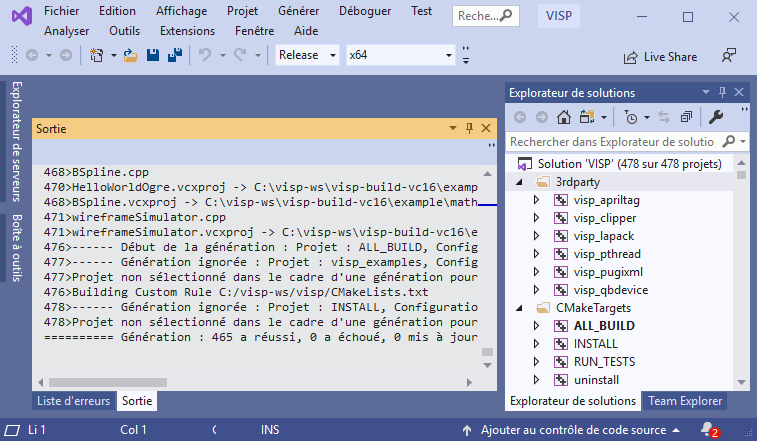Click Solution Explorer scrollbar down arrow

point(742,383)
